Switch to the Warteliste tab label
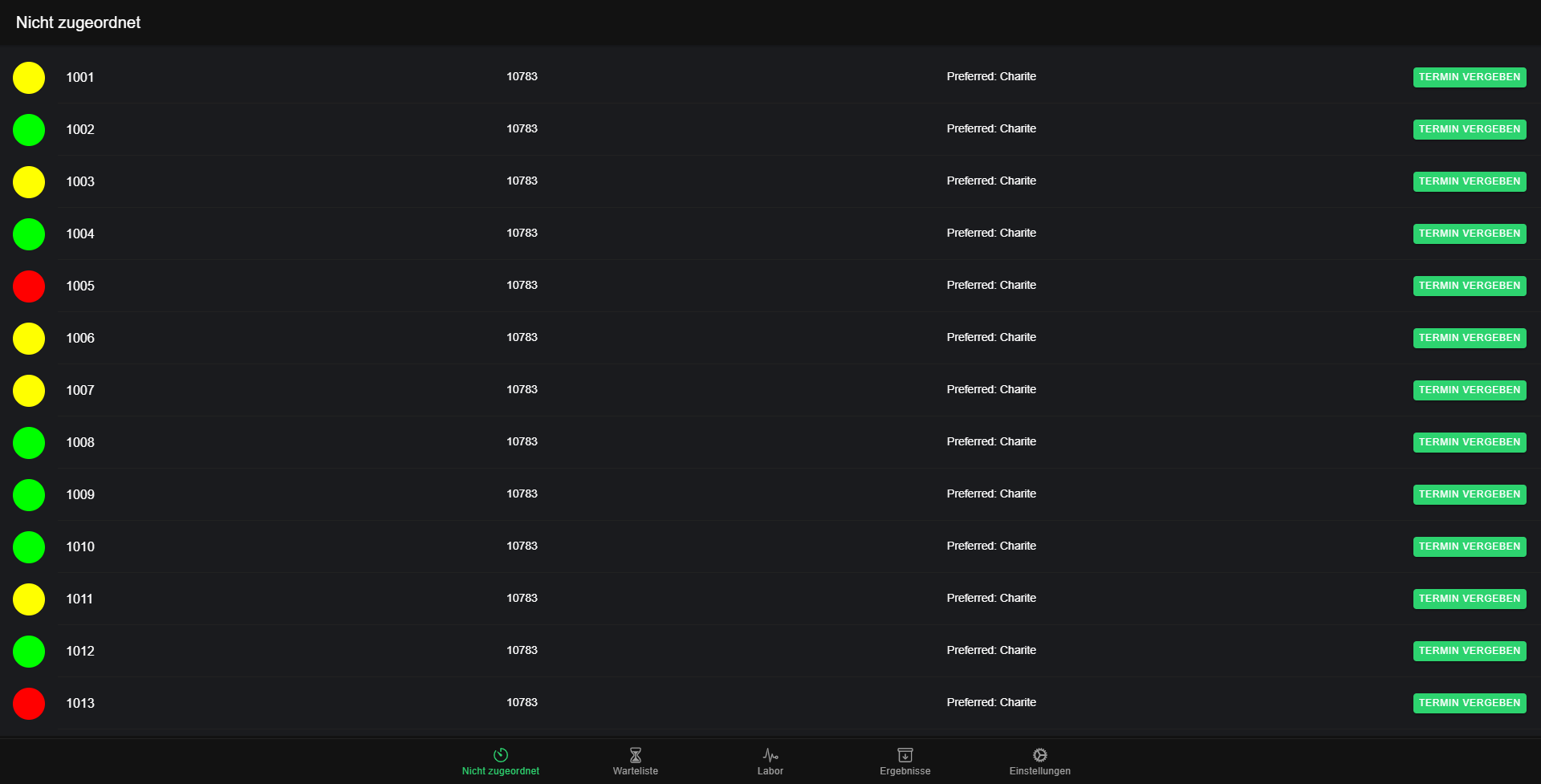Viewport: 1541px width, 784px height. 636,771
